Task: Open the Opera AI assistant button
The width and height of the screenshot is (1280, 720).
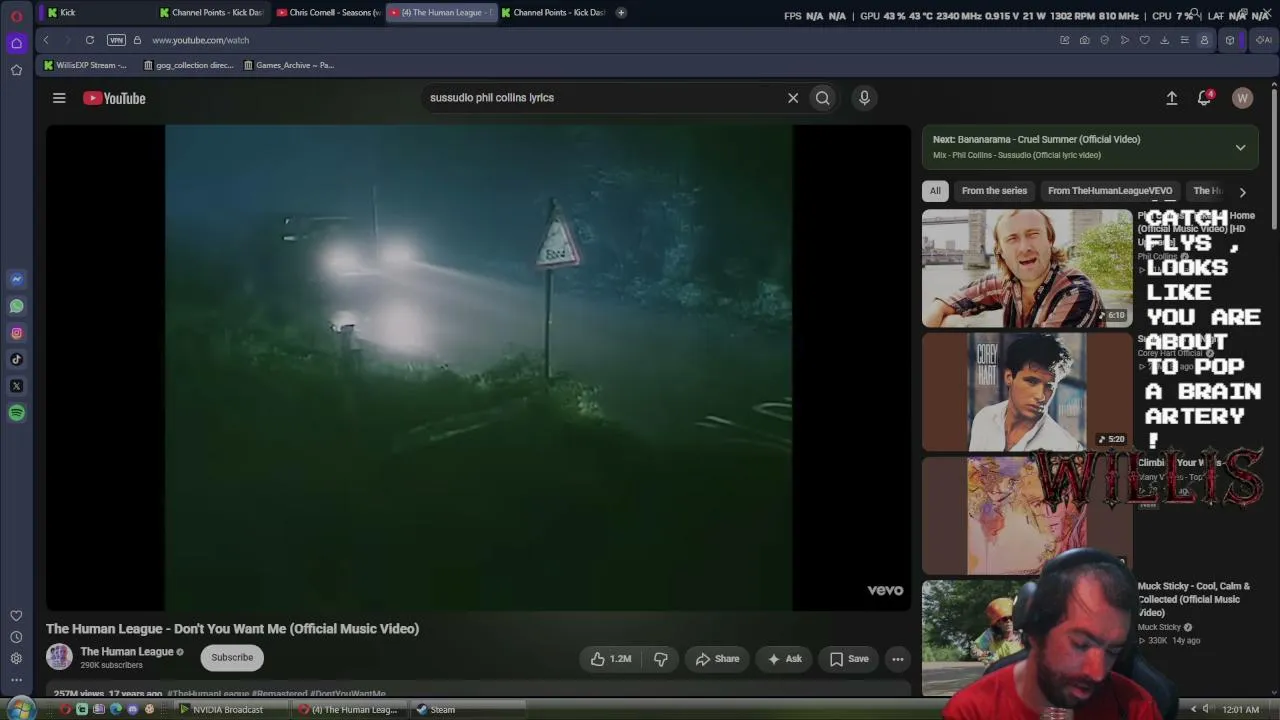Action: (x=1264, y=40)
